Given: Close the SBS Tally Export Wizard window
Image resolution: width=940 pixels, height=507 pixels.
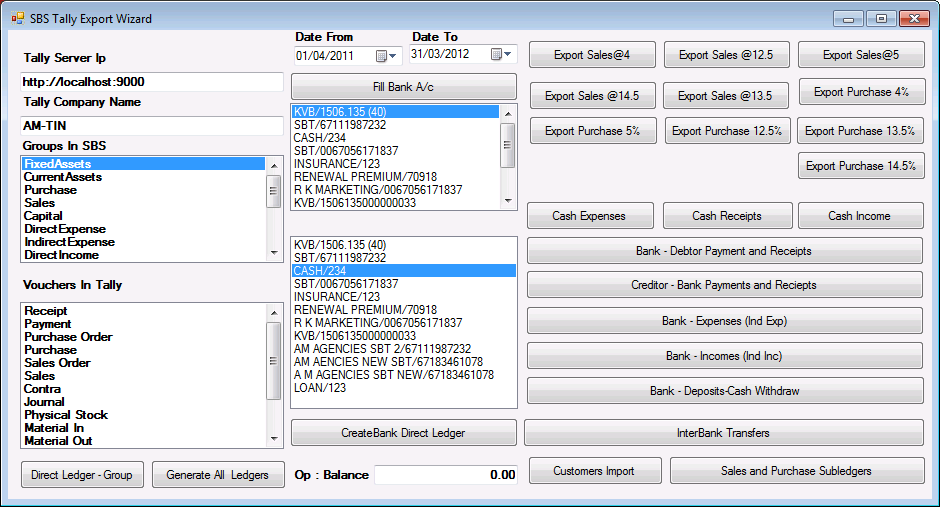Looking at the screenshot, I should point(914,19).
